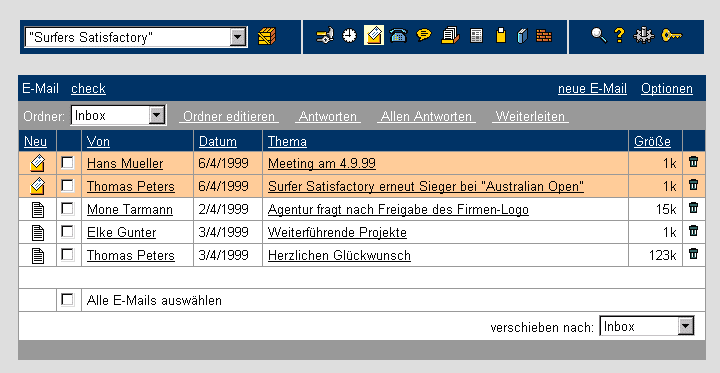Click the trash icon for the 123k email
The width and height of the screenshot is (720, 373).
coord(693,254)
